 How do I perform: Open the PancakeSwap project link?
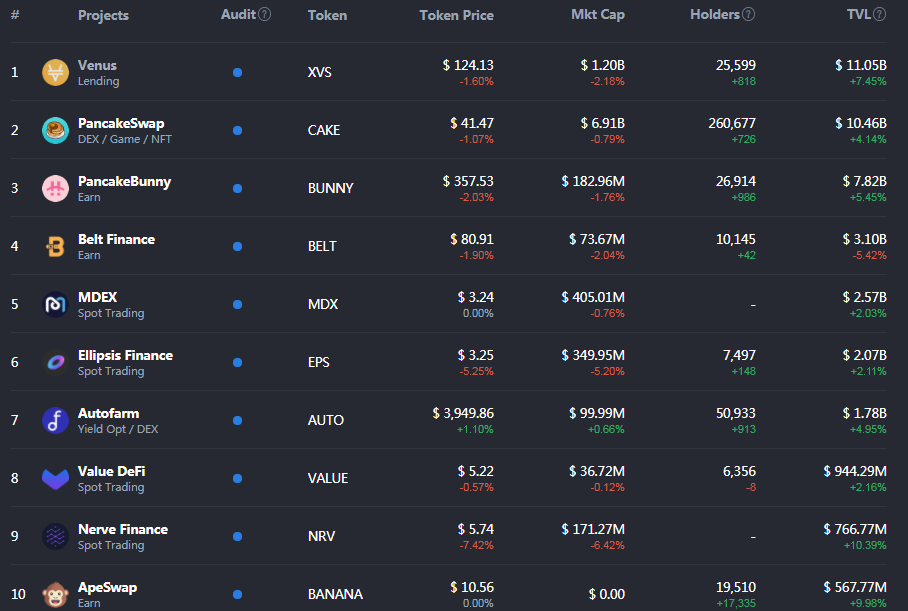(x=121, y=123)
